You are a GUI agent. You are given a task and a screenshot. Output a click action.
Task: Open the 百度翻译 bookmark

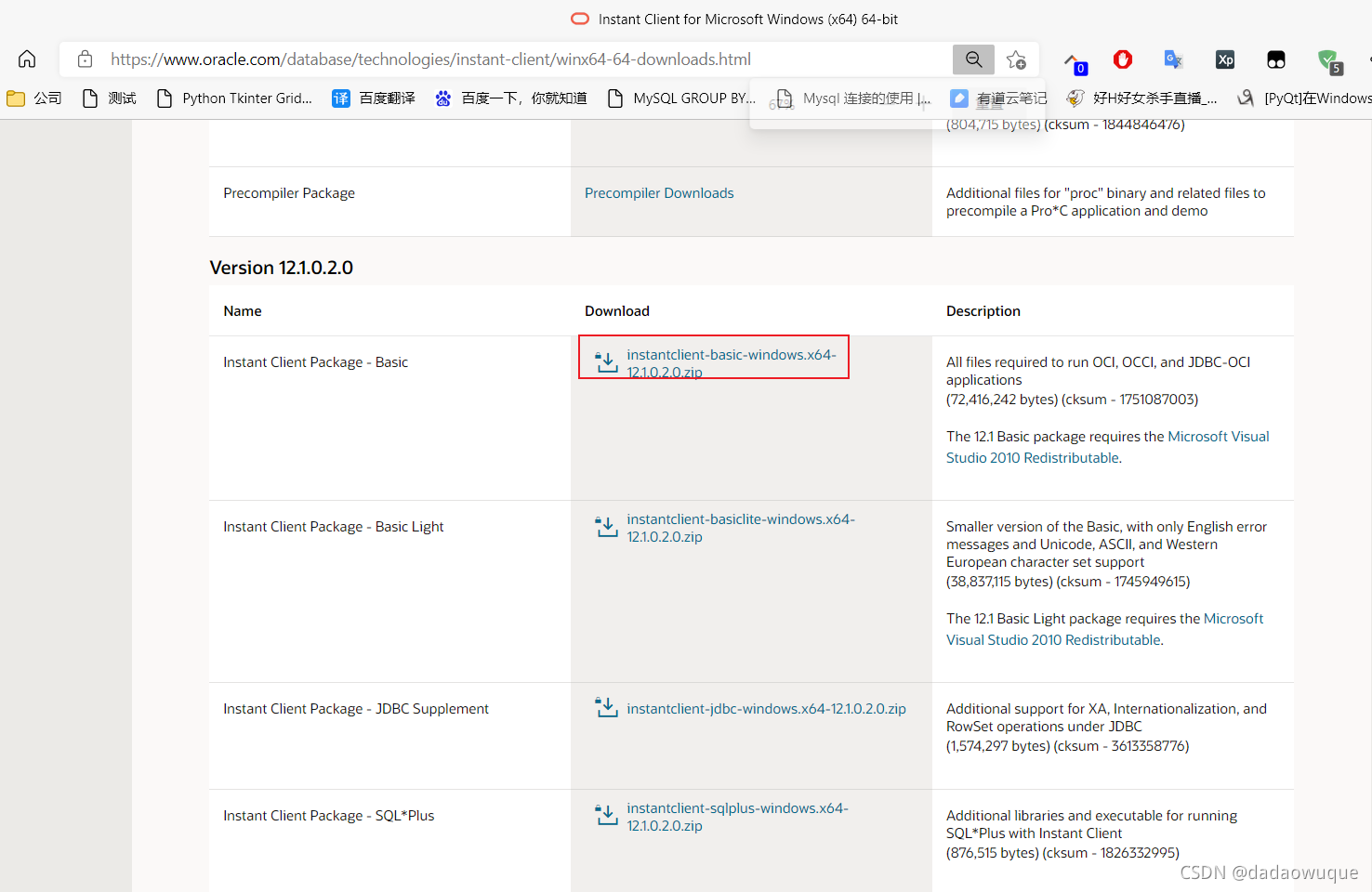point(374,98)
